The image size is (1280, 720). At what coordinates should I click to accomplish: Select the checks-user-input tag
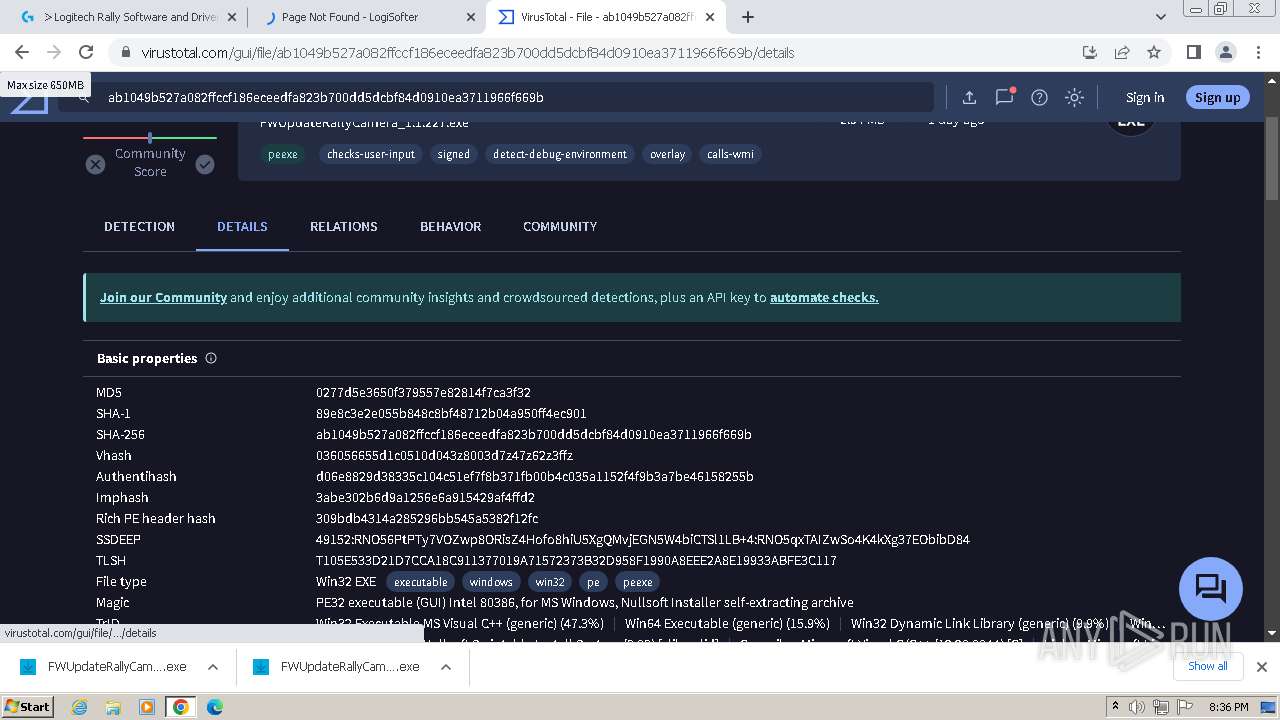point(371,154)
